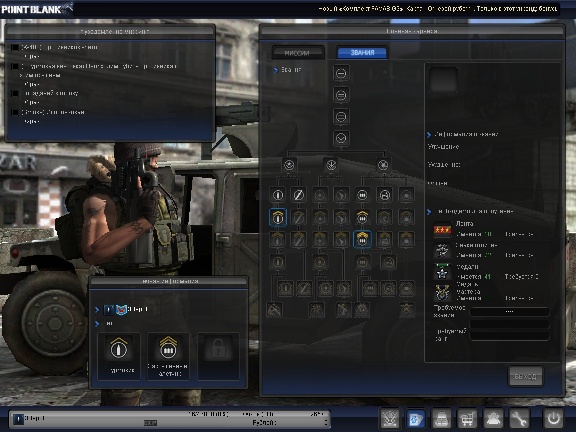Select the ЗВАНИЯ tab

(362, 53)
